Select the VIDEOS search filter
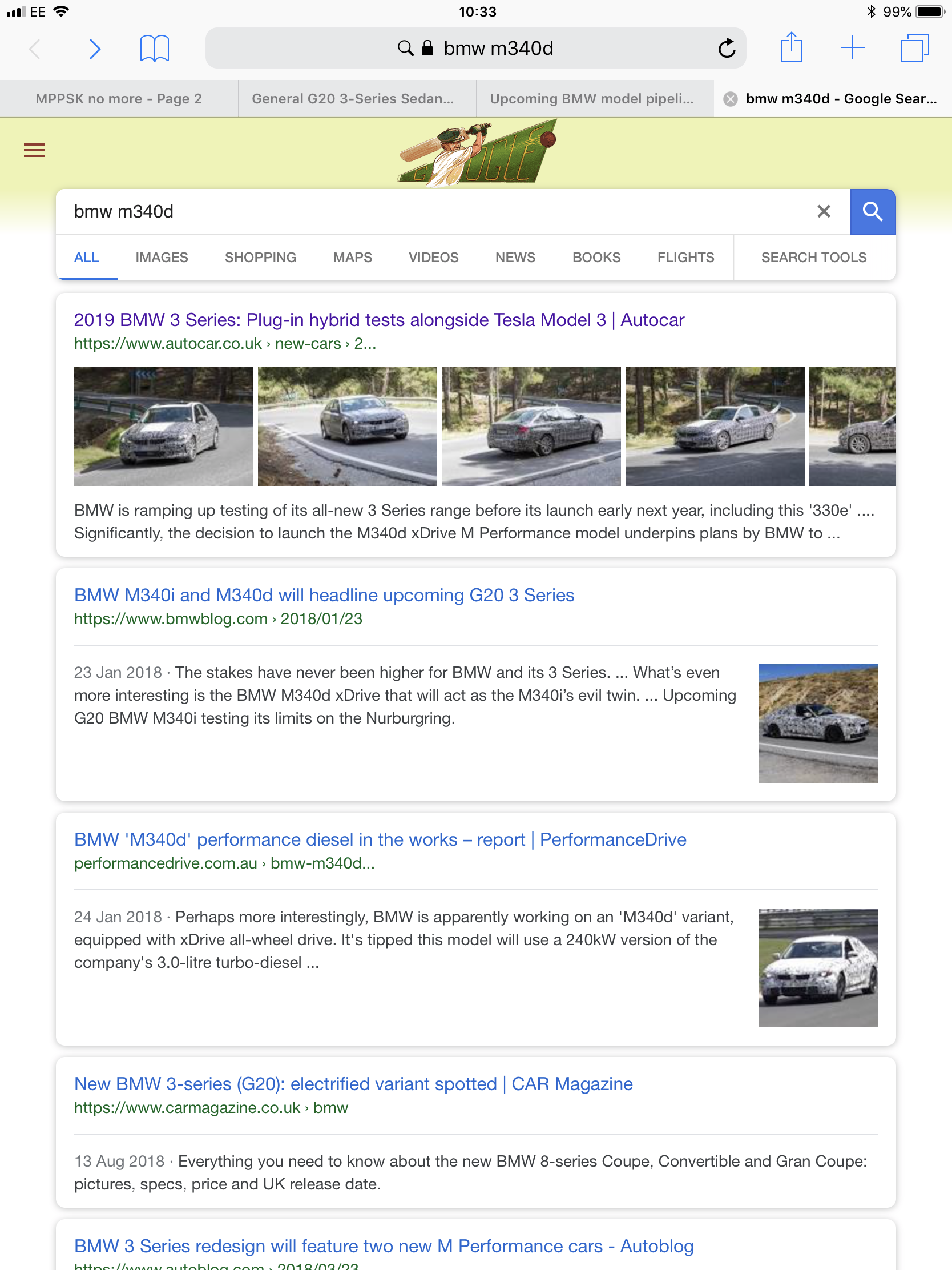This screenshot has height=1270, width=952. coord(433,257)
